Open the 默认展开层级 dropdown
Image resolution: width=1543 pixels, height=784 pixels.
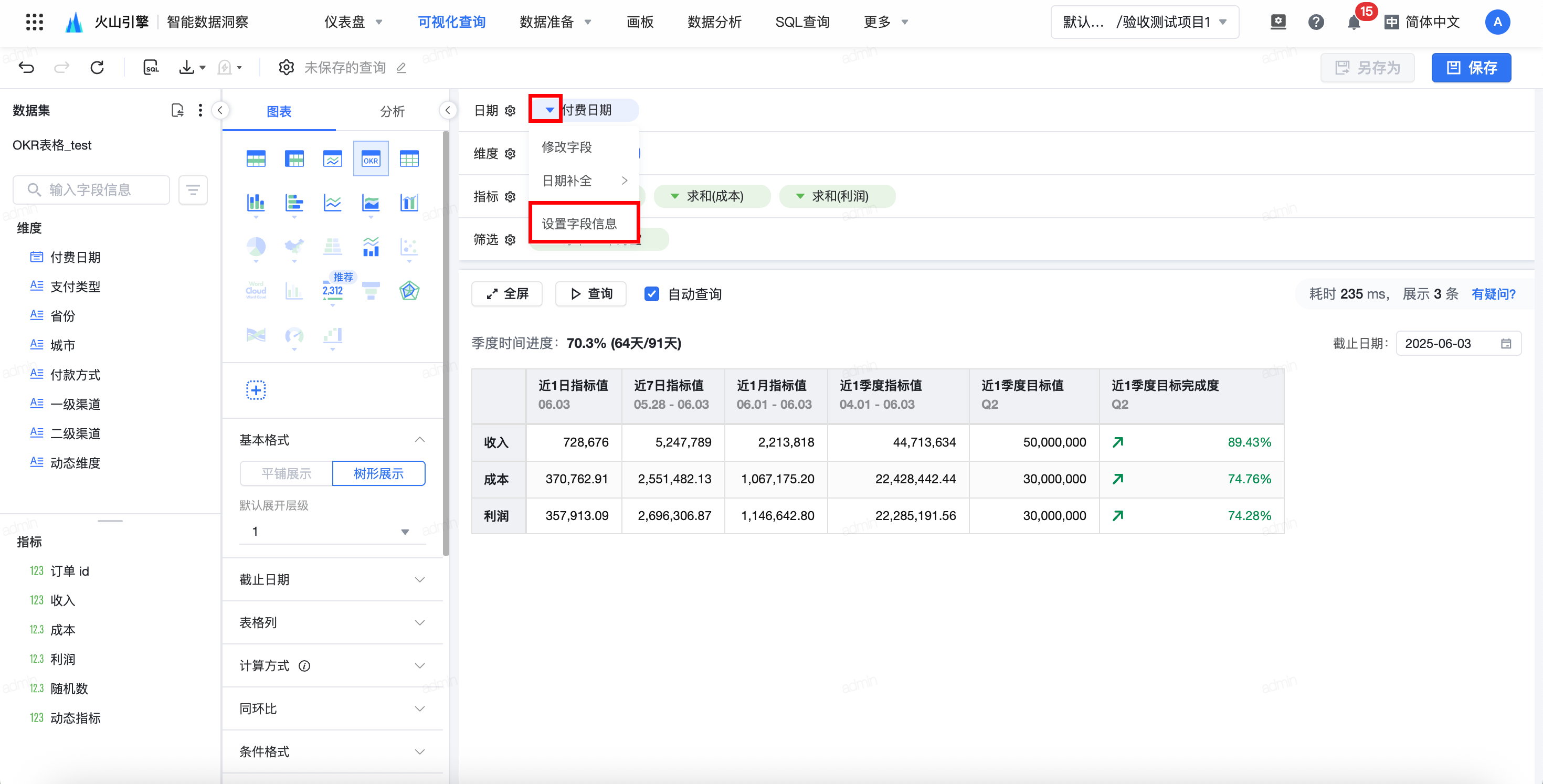tap(332, 531)
